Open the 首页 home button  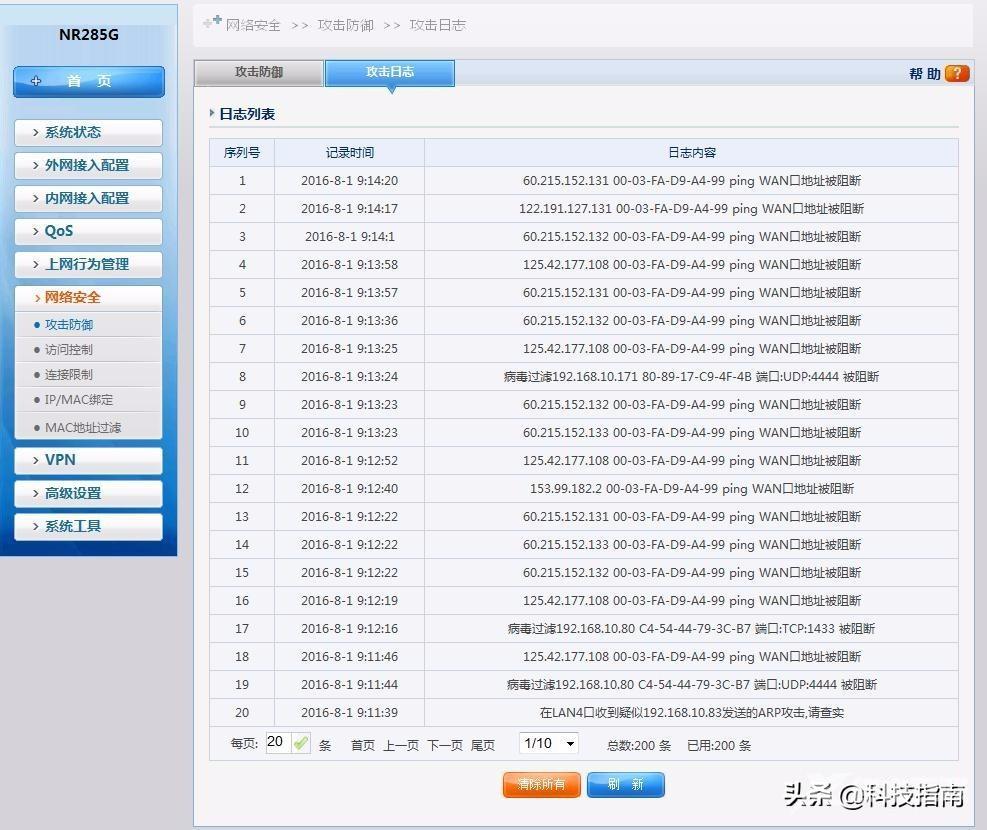(x=89, y=82)
